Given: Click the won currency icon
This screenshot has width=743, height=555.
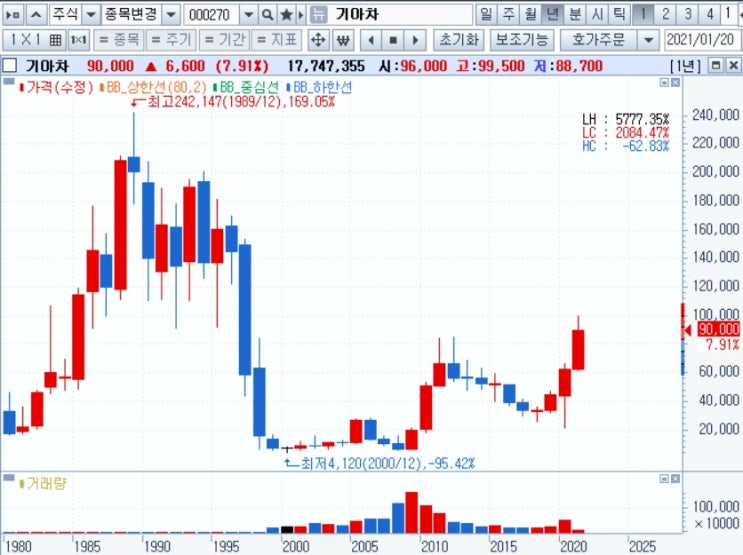Looking at the screenshot, I should coord(344,40).
